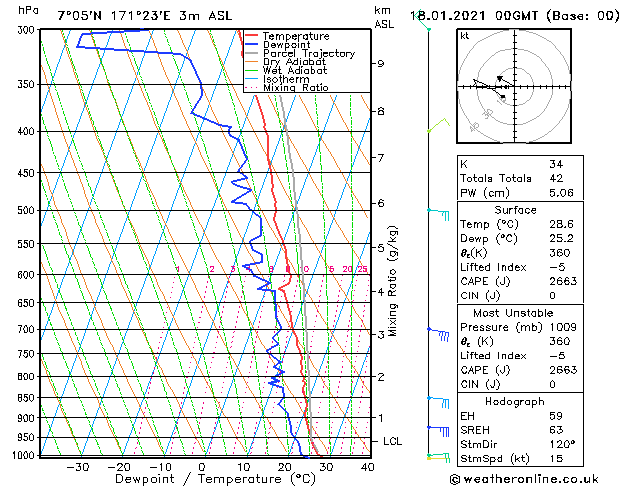Screen dimensions: 629x486
Task: Click the top wind barb at 300 hPa
Action: pyautogui.click(x=423, y=20)
